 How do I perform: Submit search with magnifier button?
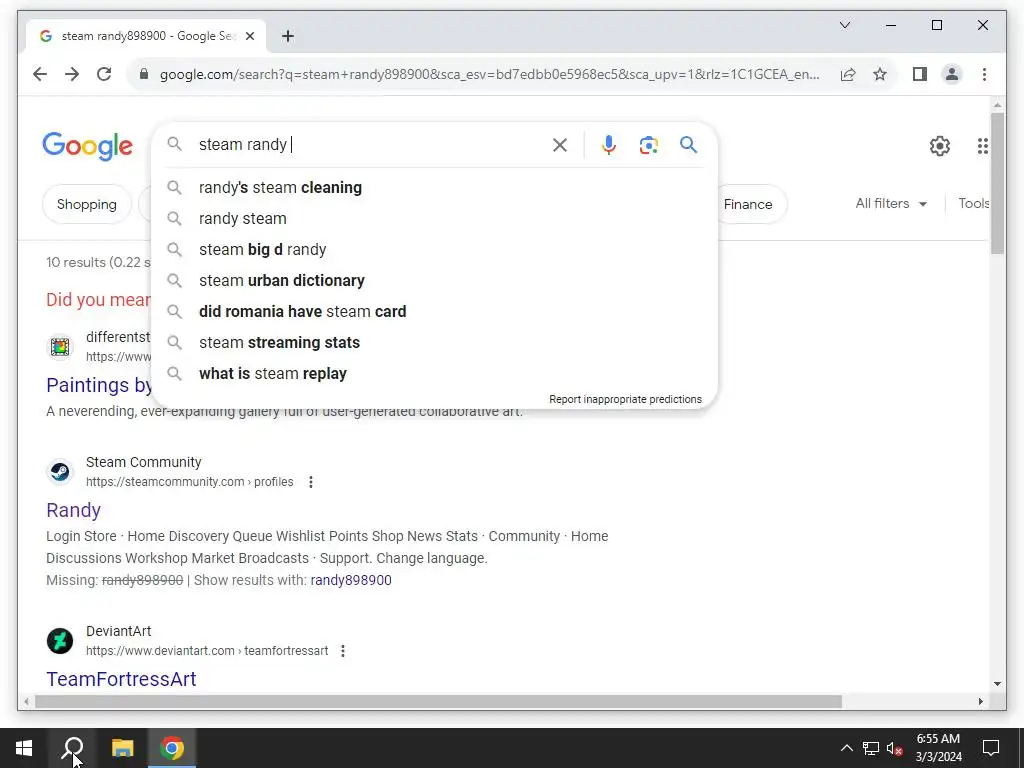[x=688, y=144]
